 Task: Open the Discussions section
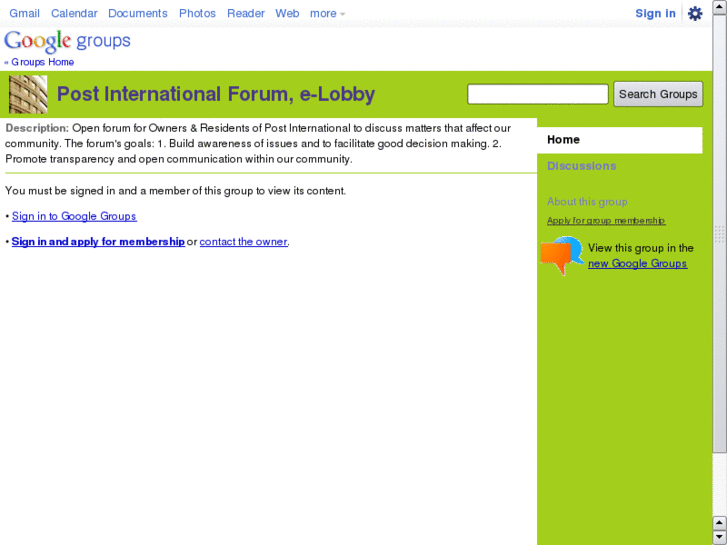click(x=581, y=166)
